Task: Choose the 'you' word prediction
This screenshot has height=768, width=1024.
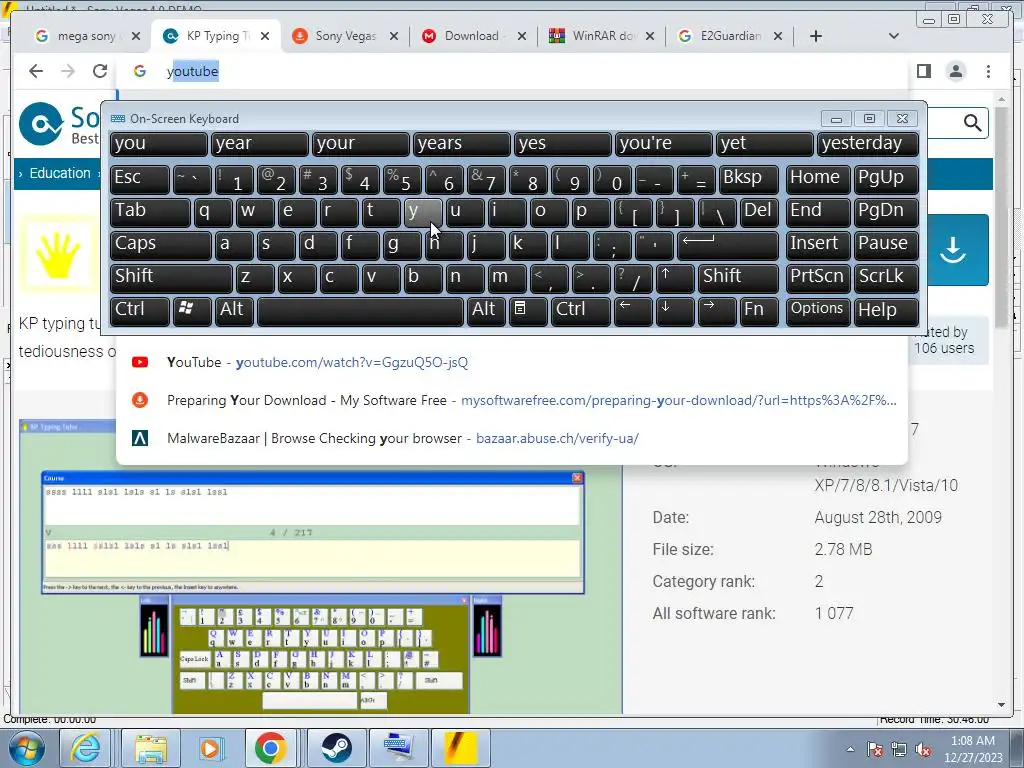Action: (159, 144)
